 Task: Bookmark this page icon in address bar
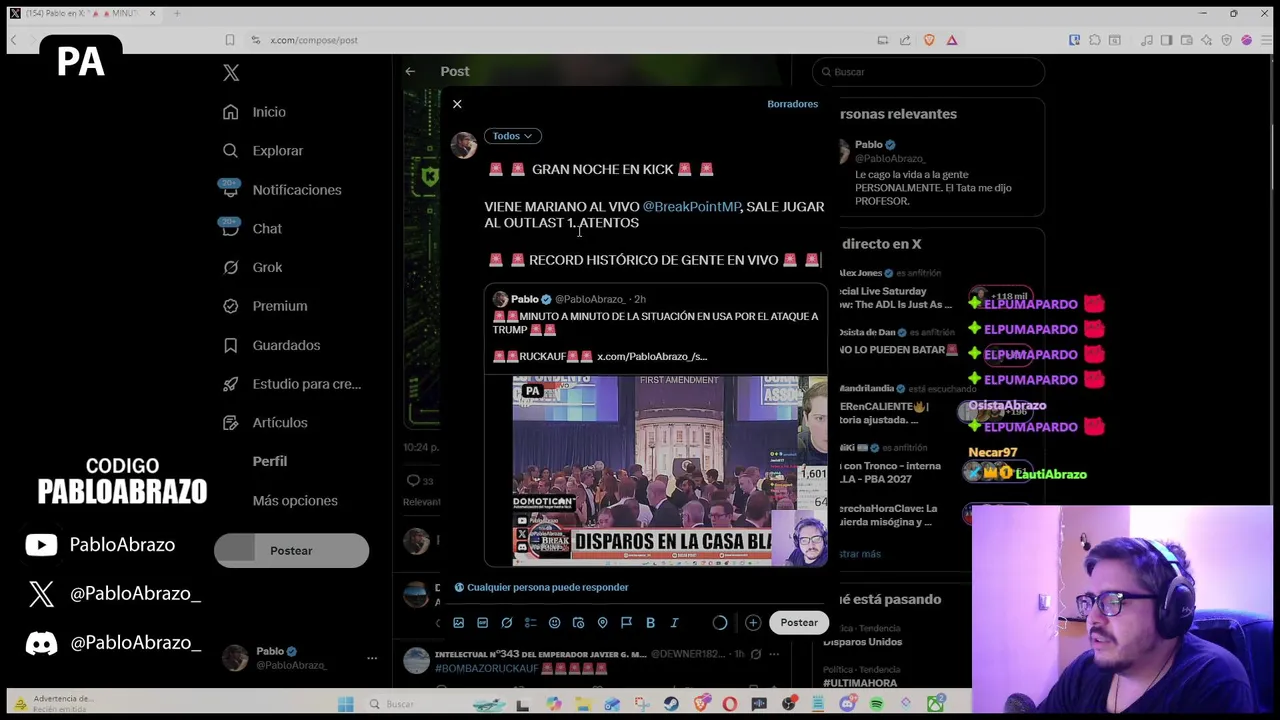(x=229, y=40)
